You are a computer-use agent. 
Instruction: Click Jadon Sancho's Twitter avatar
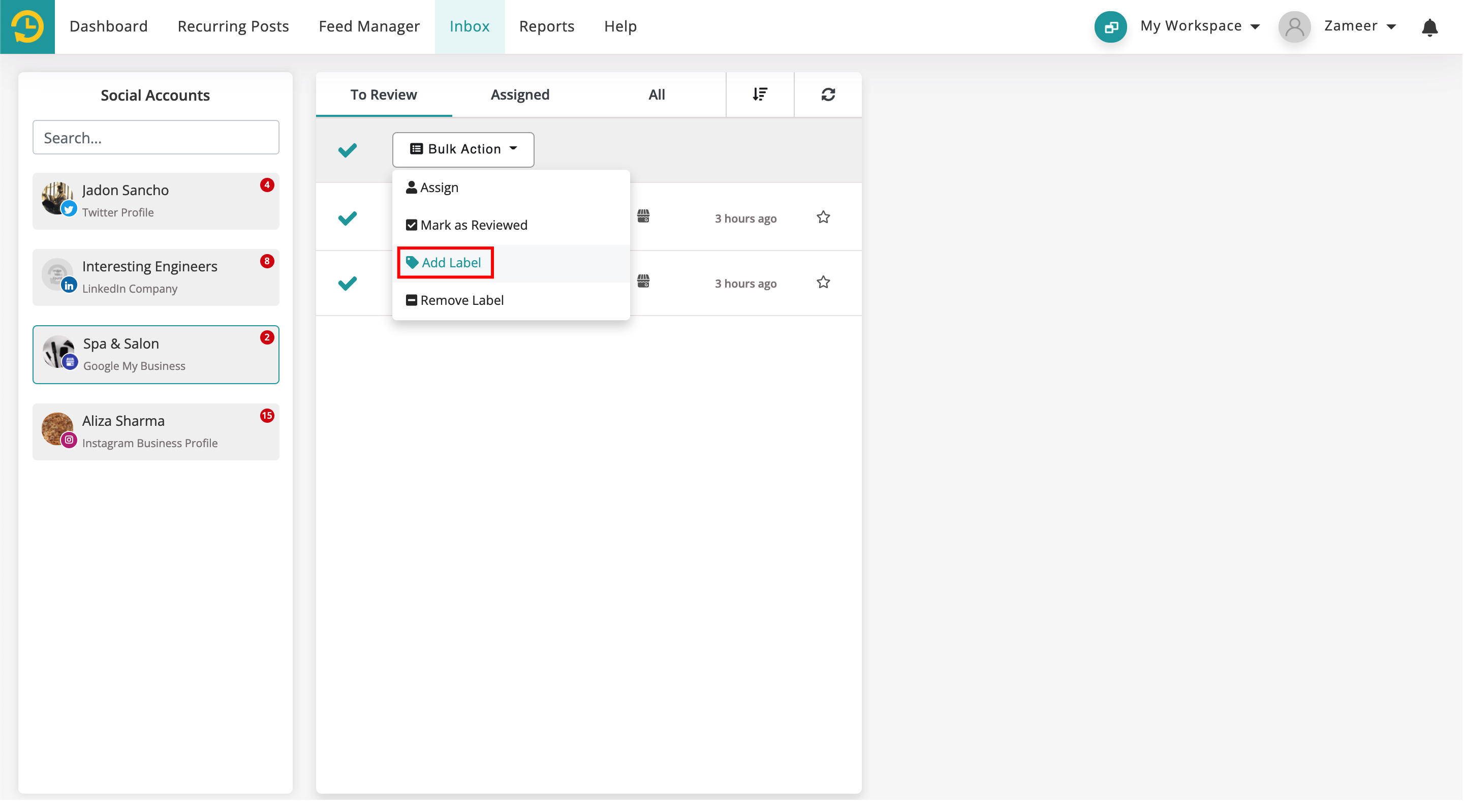coord(58,199)
